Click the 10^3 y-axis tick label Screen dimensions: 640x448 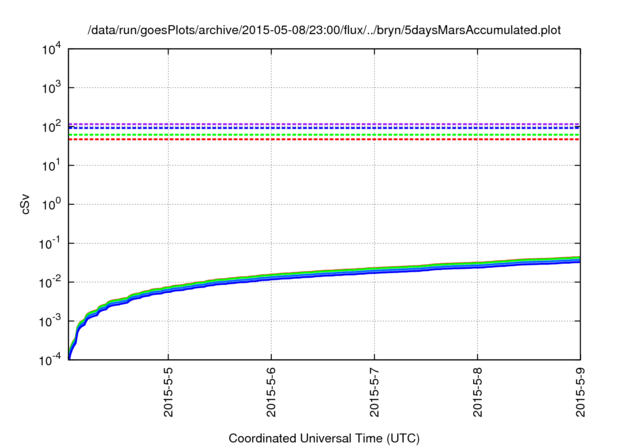click(51, 88)
